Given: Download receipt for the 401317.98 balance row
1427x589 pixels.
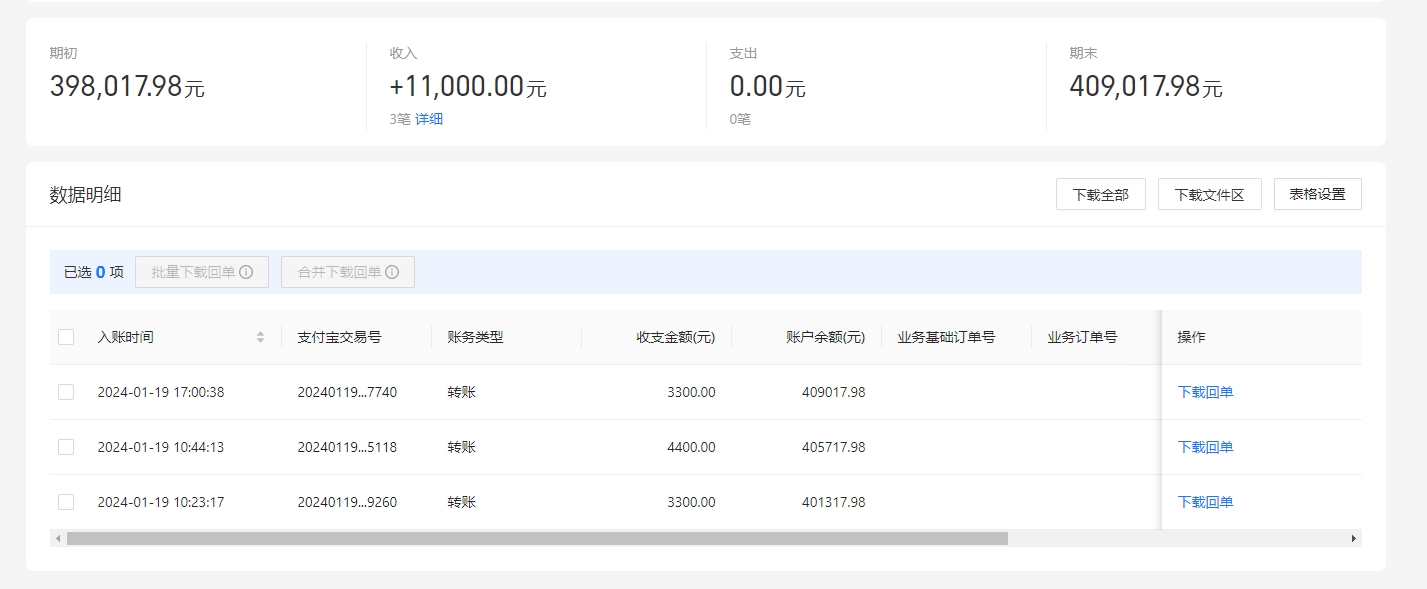Looking at the screenshot, I should coord(1206,502).
